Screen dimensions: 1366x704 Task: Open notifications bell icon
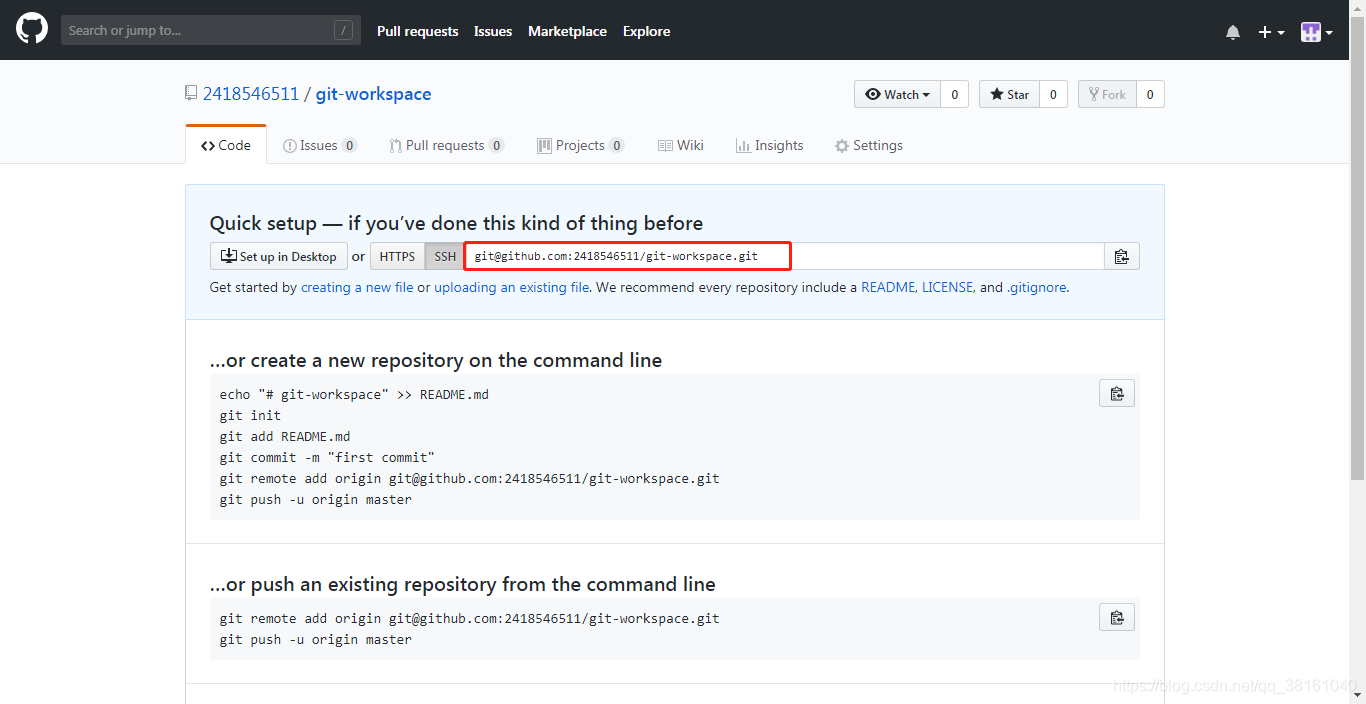tap(1233, 32)
